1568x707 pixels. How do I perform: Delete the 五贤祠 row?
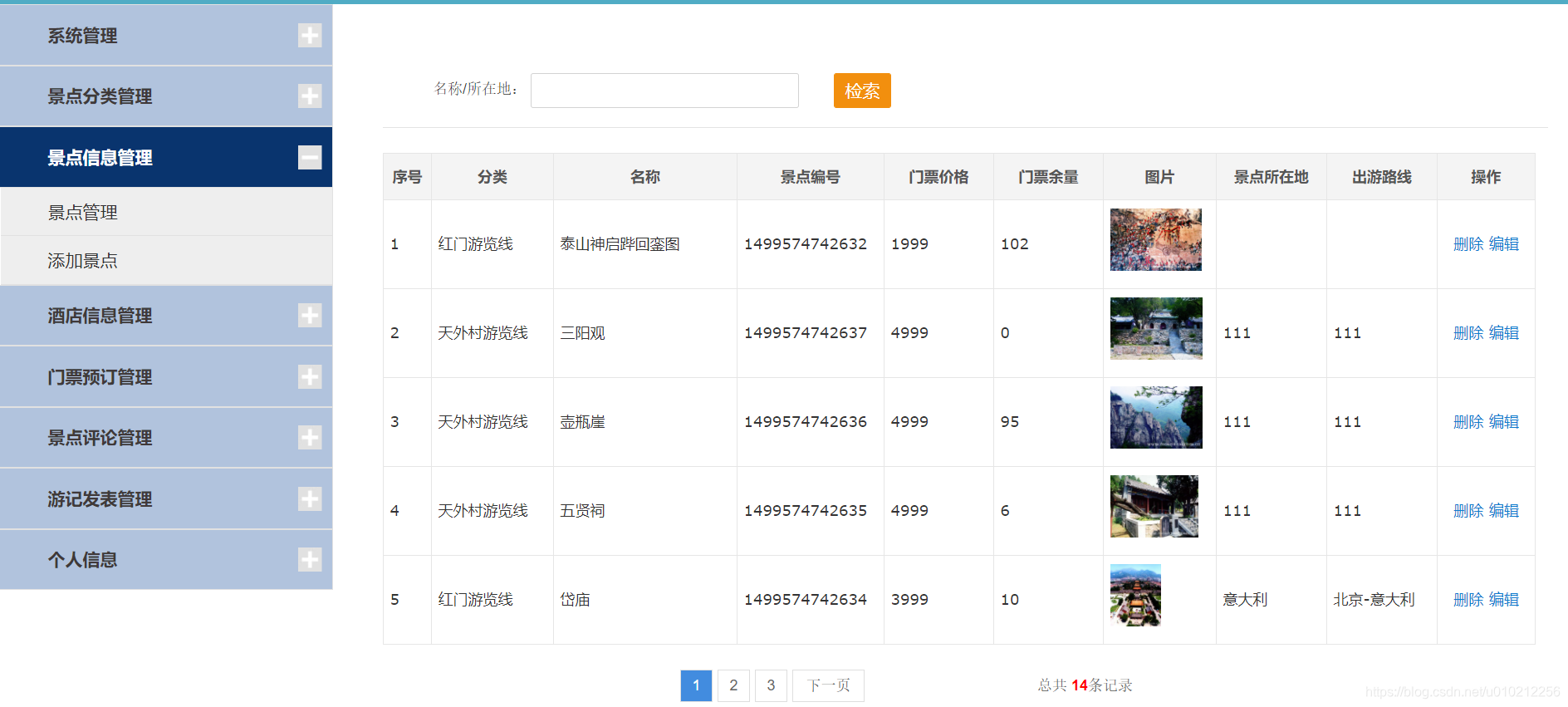click(1468, 511)
